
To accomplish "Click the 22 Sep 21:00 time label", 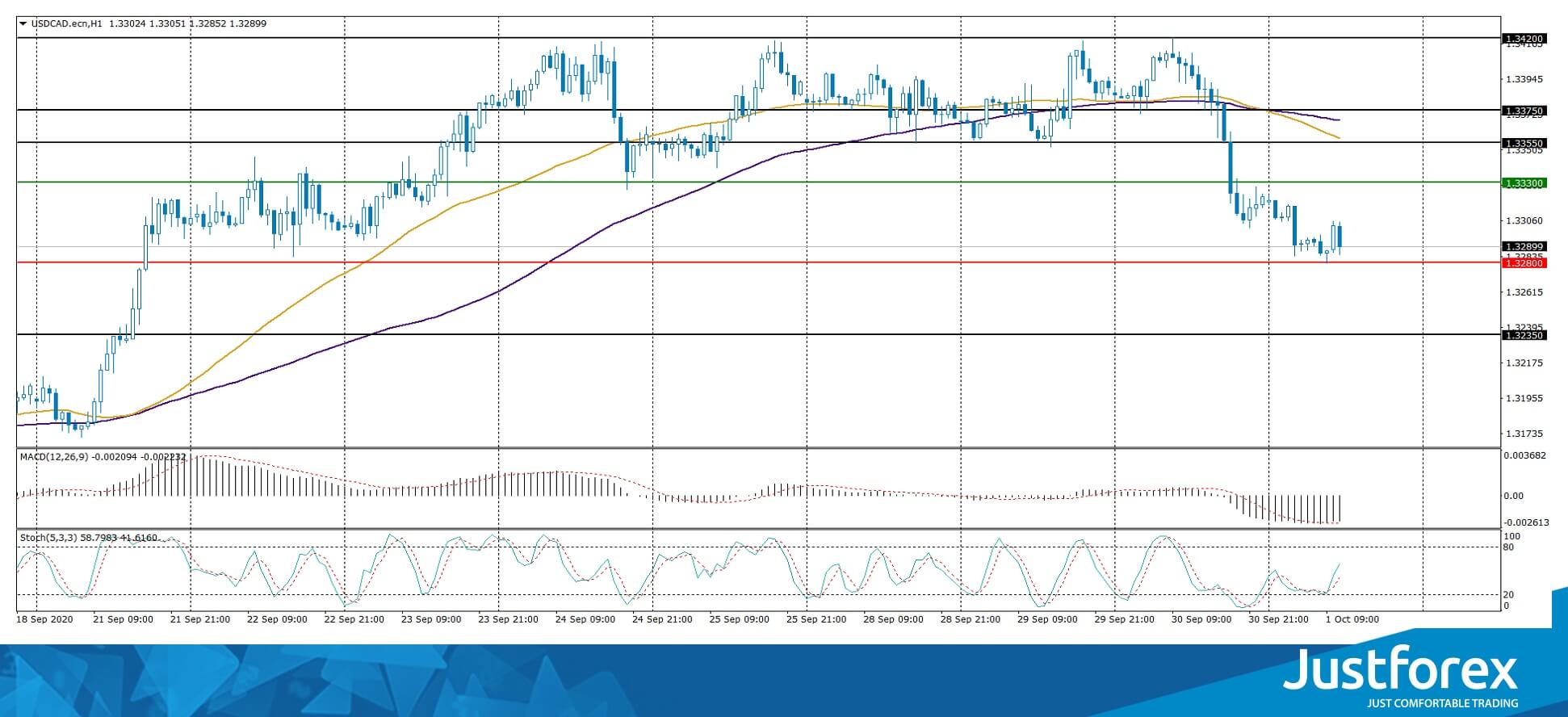I will click(354, 619).
